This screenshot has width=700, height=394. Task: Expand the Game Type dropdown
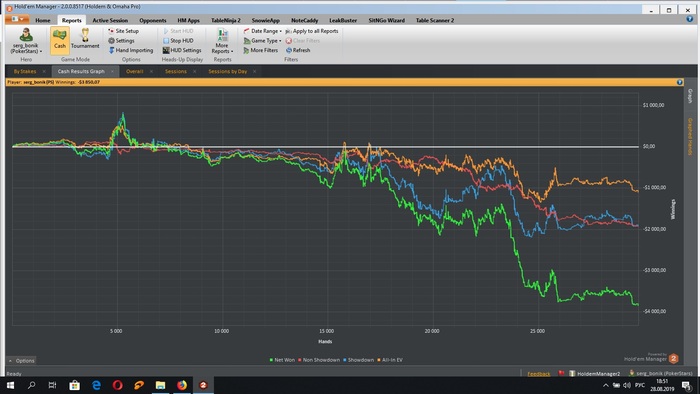(262, 41)
